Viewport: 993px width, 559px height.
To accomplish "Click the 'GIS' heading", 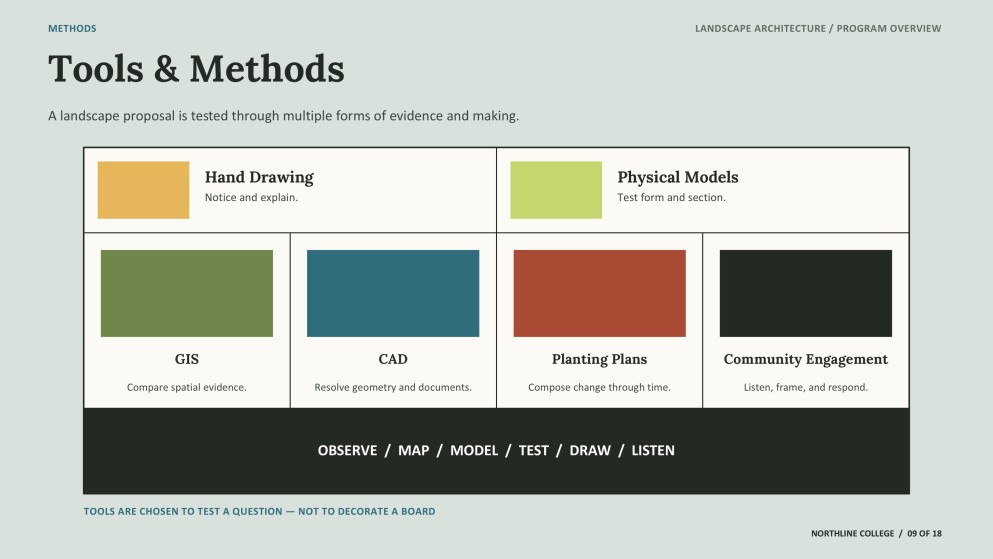I will click(x=187, y=359).
